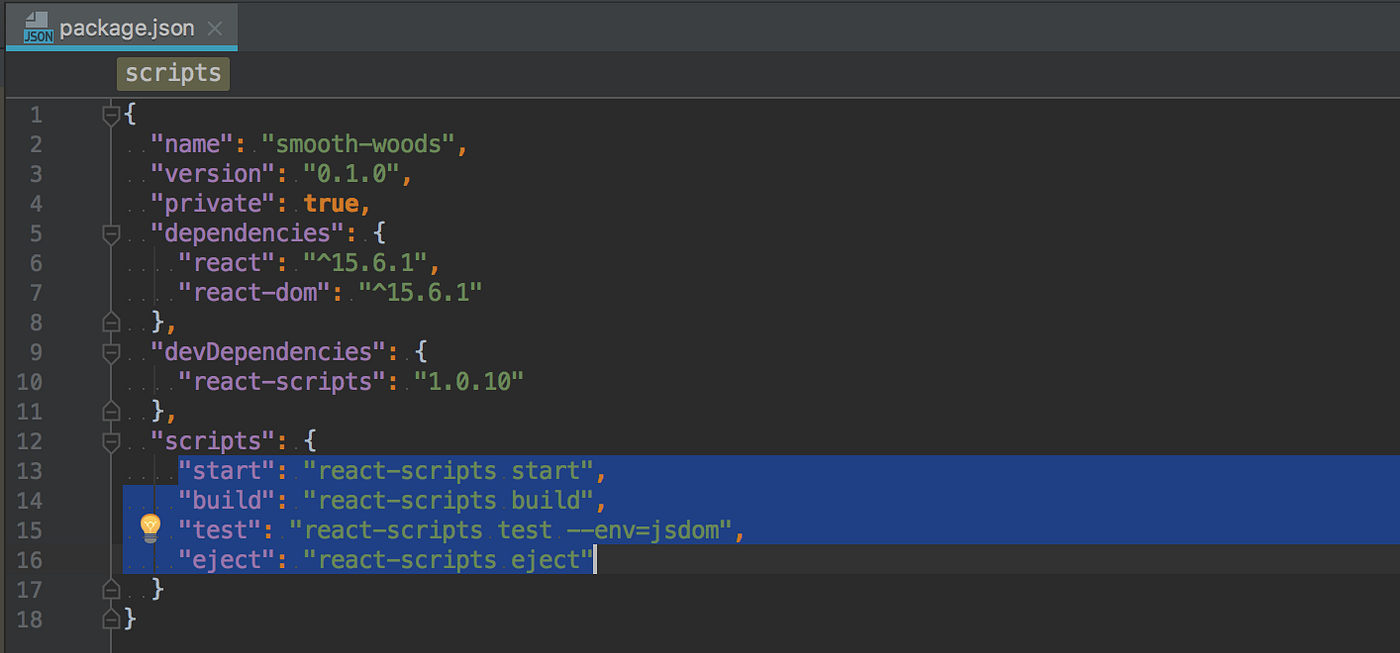Viewport: 1400px width, 653px height.
Task: Open the scripts breadcrumb
Action: point(172,73)
